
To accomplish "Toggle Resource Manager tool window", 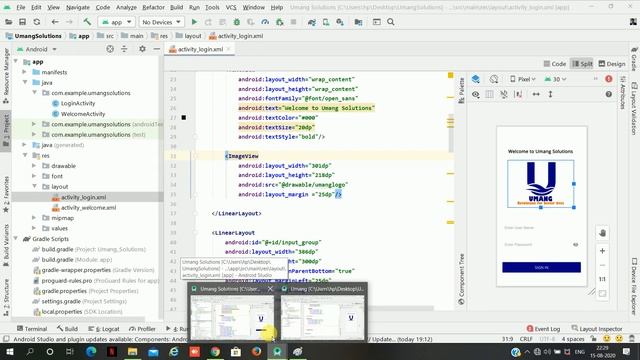I will tap(6, 76).
